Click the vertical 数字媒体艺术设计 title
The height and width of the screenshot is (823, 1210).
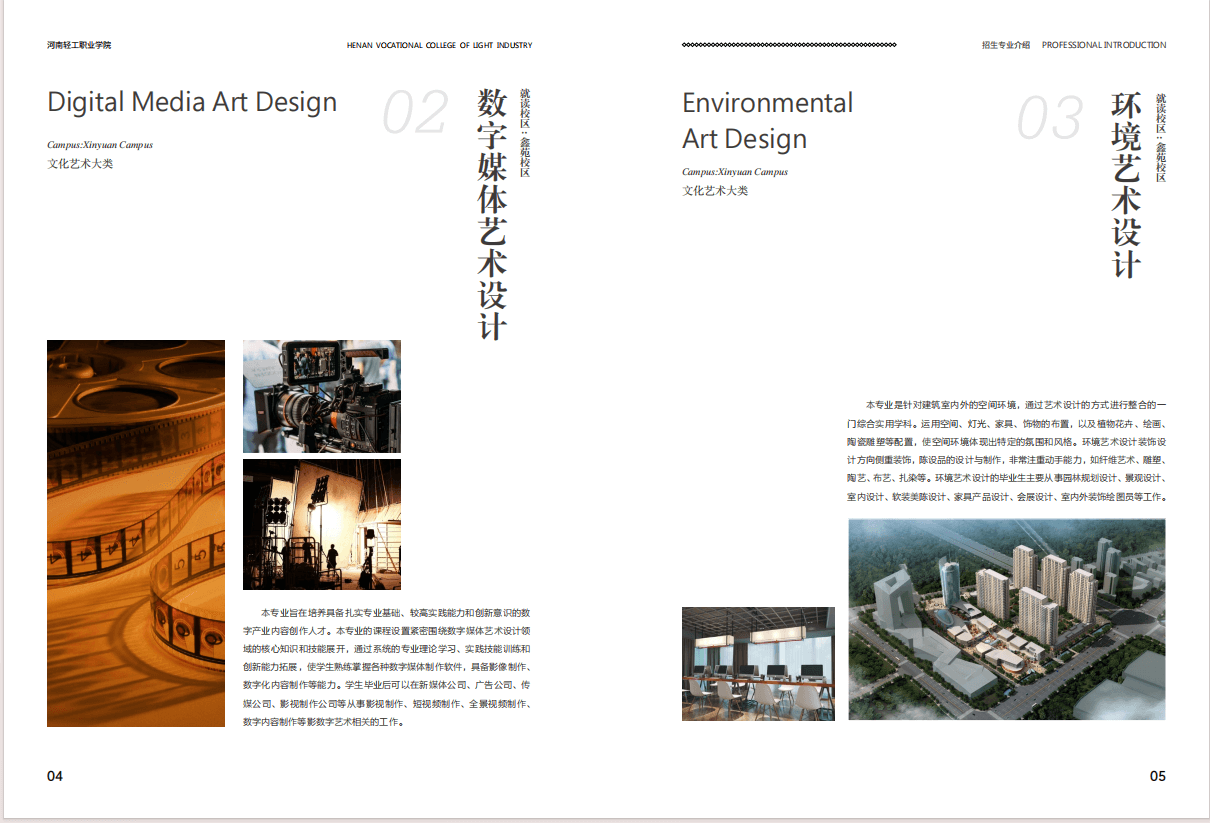[492, 214]
